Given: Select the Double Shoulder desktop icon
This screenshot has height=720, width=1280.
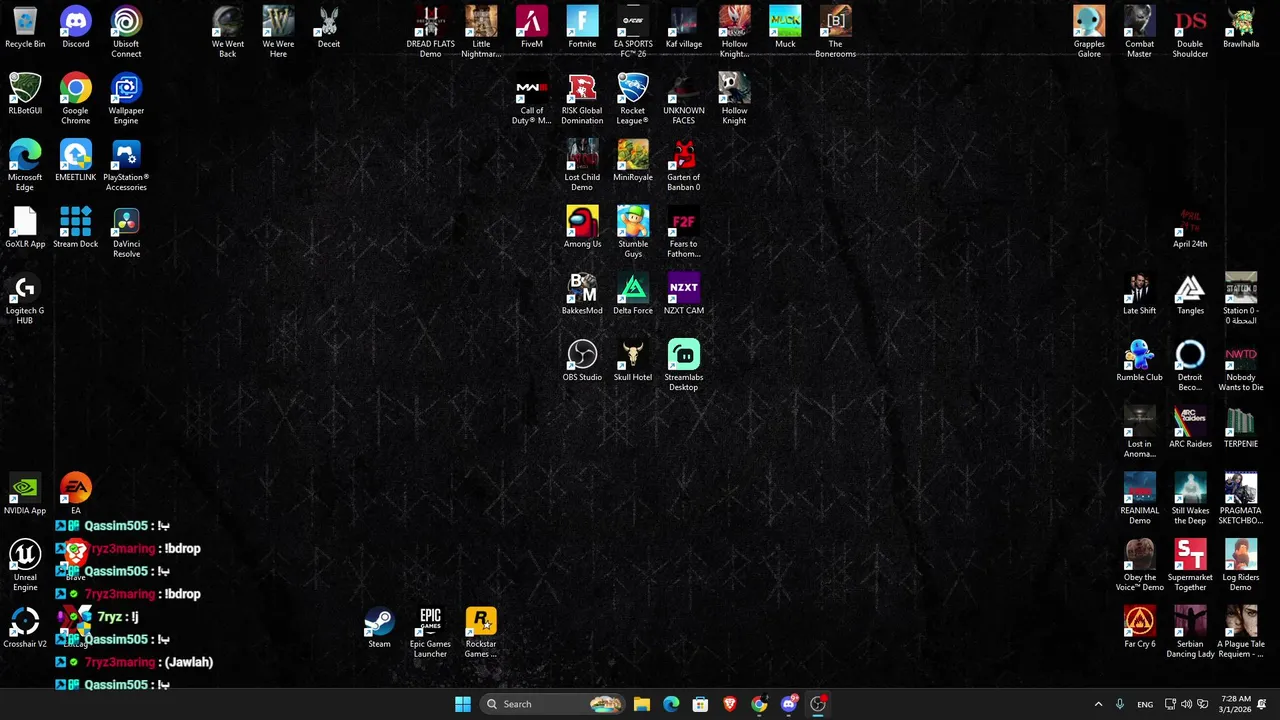Looking at the screenshot, I should [1190, 32].
